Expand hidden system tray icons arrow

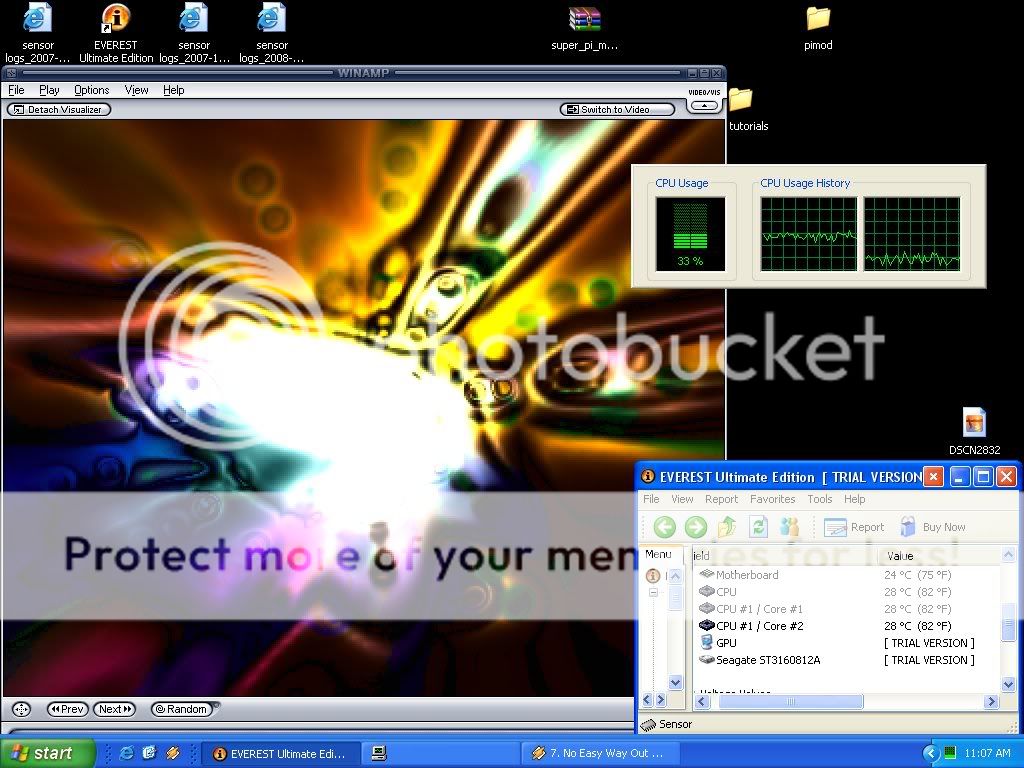(x=931, y=753)
